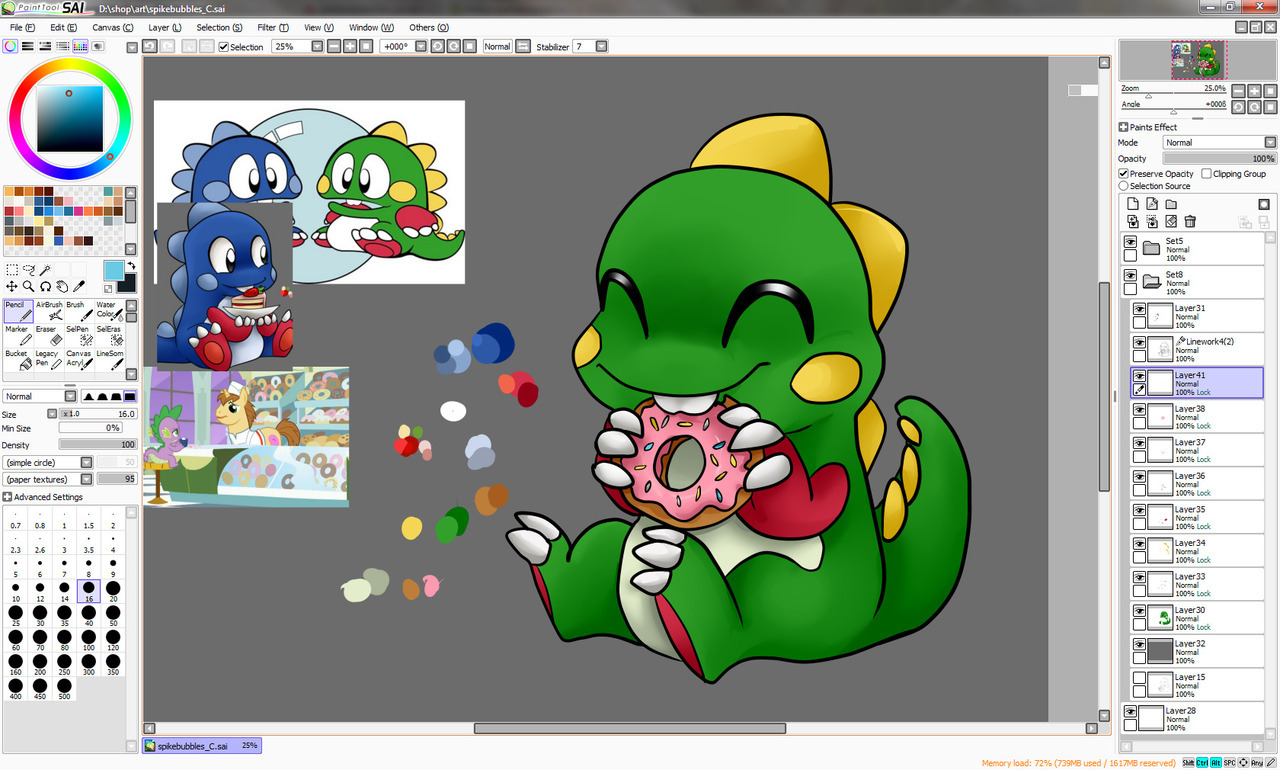Open the Filter menu

pyautogui.click(x=273, y=28)
